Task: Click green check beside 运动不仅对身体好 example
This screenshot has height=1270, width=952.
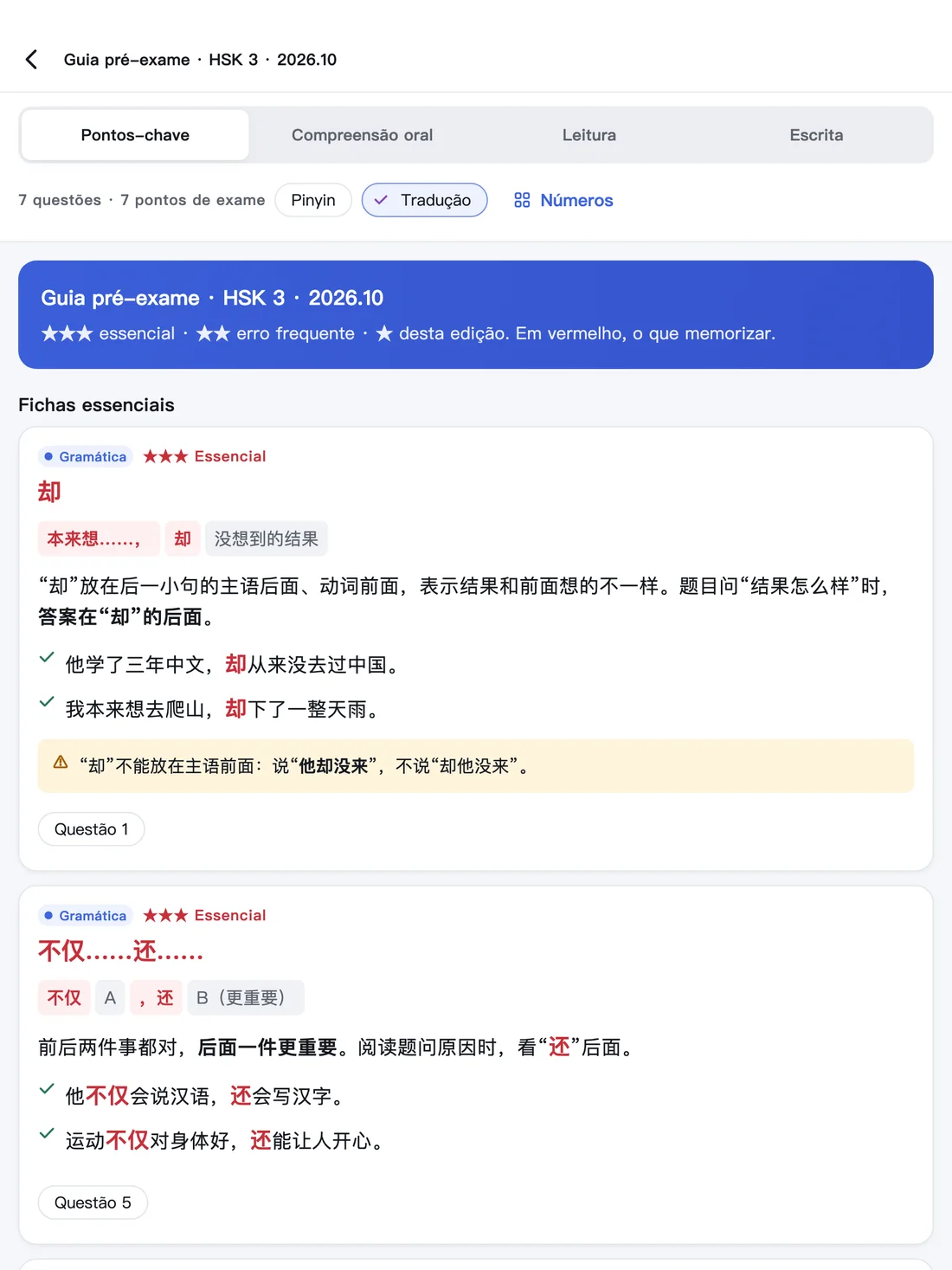Action: point(47,1133)
